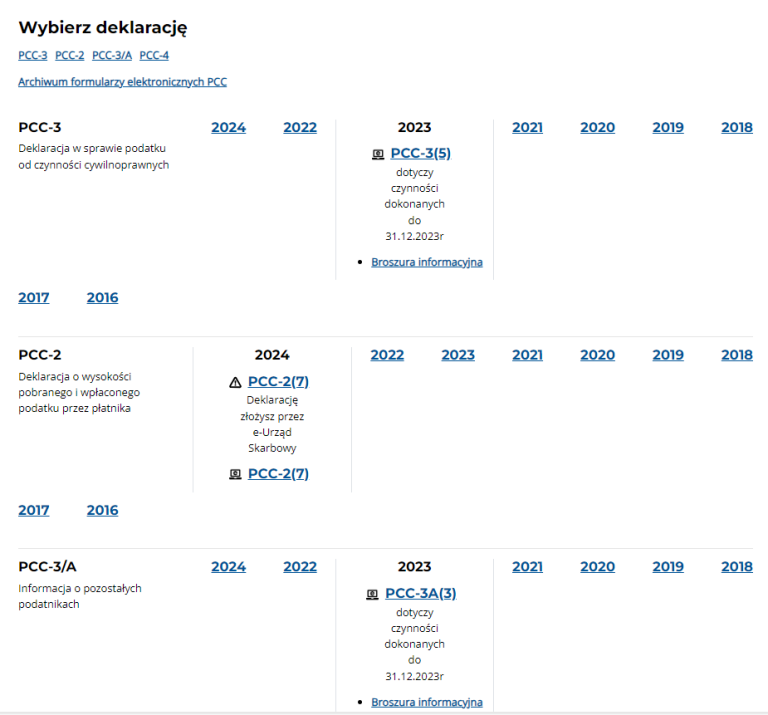The image size is (768, 715).
Task: Jump to the PCC-3/A anchor link at the top
Action: [x=112, y=56]
